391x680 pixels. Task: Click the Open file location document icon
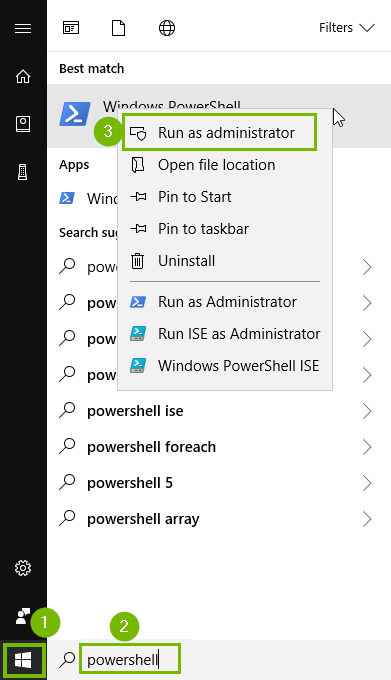pyautogui.click(x=138, y=165)
